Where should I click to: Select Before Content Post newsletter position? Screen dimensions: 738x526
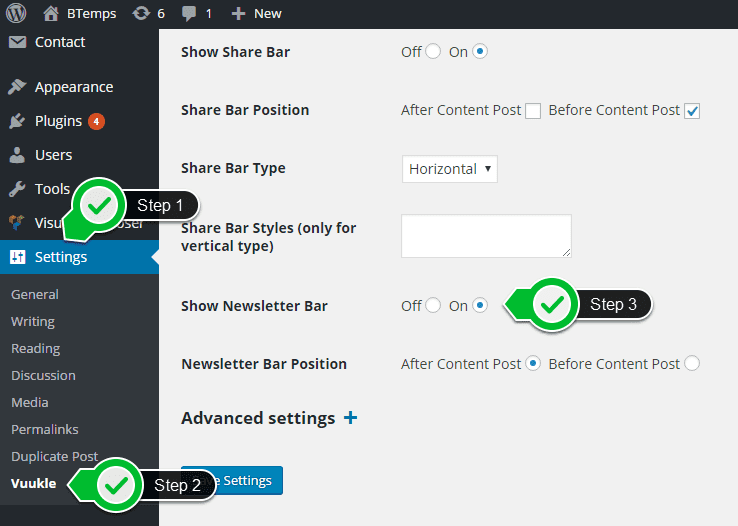tap(692, 364)
